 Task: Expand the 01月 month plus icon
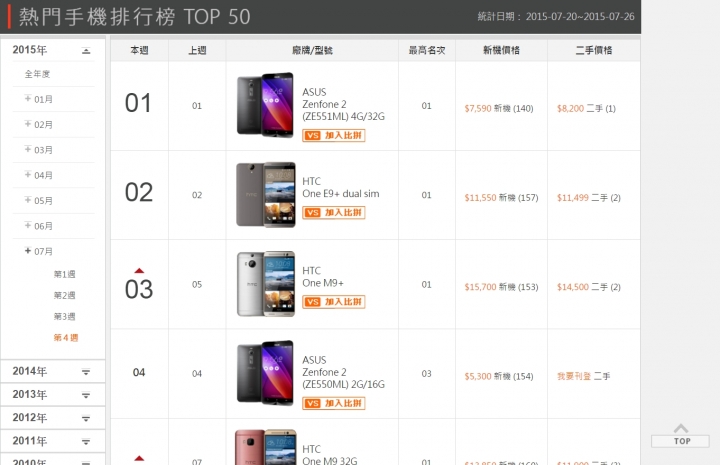28,99
